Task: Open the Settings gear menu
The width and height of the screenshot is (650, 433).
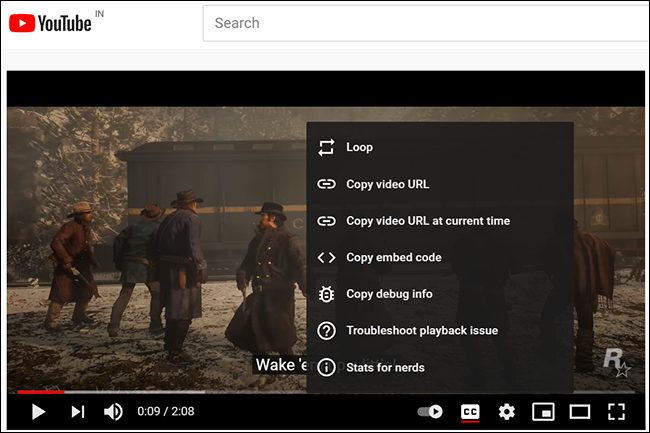Action: (x=507, y=412)
